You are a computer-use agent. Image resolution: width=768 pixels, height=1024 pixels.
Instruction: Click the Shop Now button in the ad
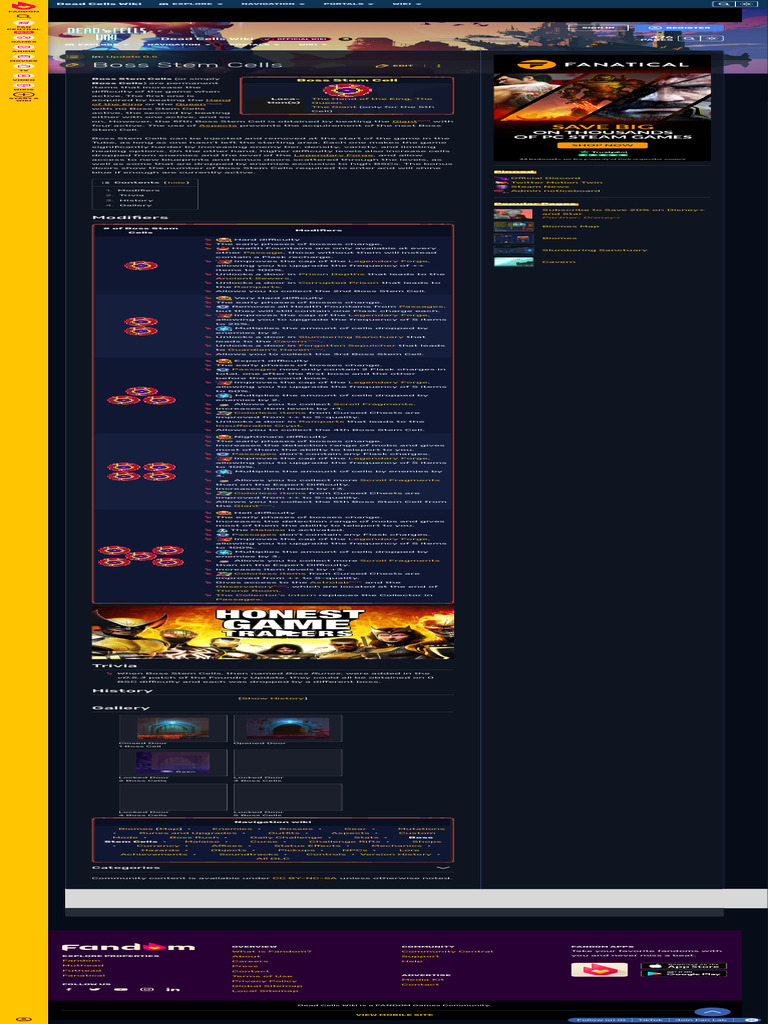[601, 146]
